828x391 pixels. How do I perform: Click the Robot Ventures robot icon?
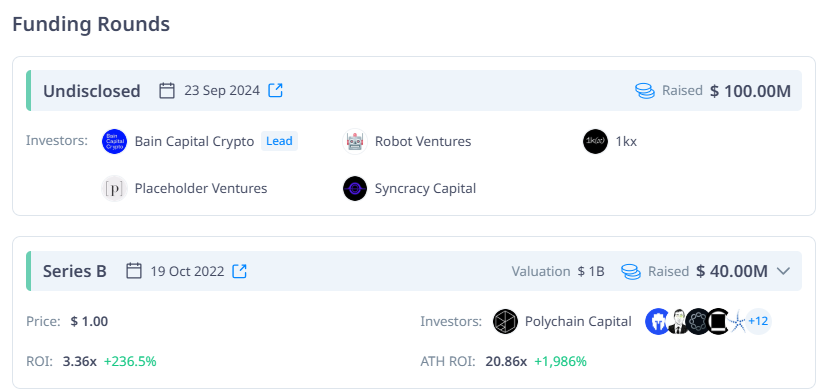[355, 142]
